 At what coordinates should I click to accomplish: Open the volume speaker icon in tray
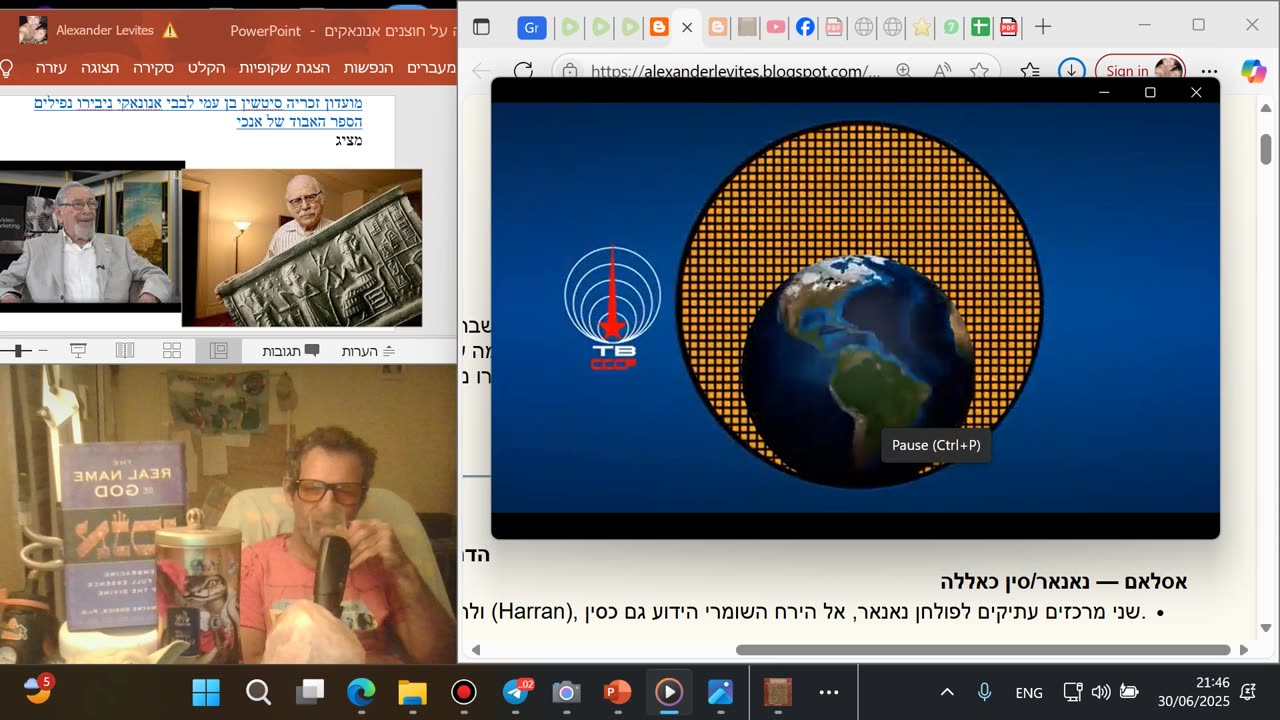pyautogui.click(x=1101, y=692)
